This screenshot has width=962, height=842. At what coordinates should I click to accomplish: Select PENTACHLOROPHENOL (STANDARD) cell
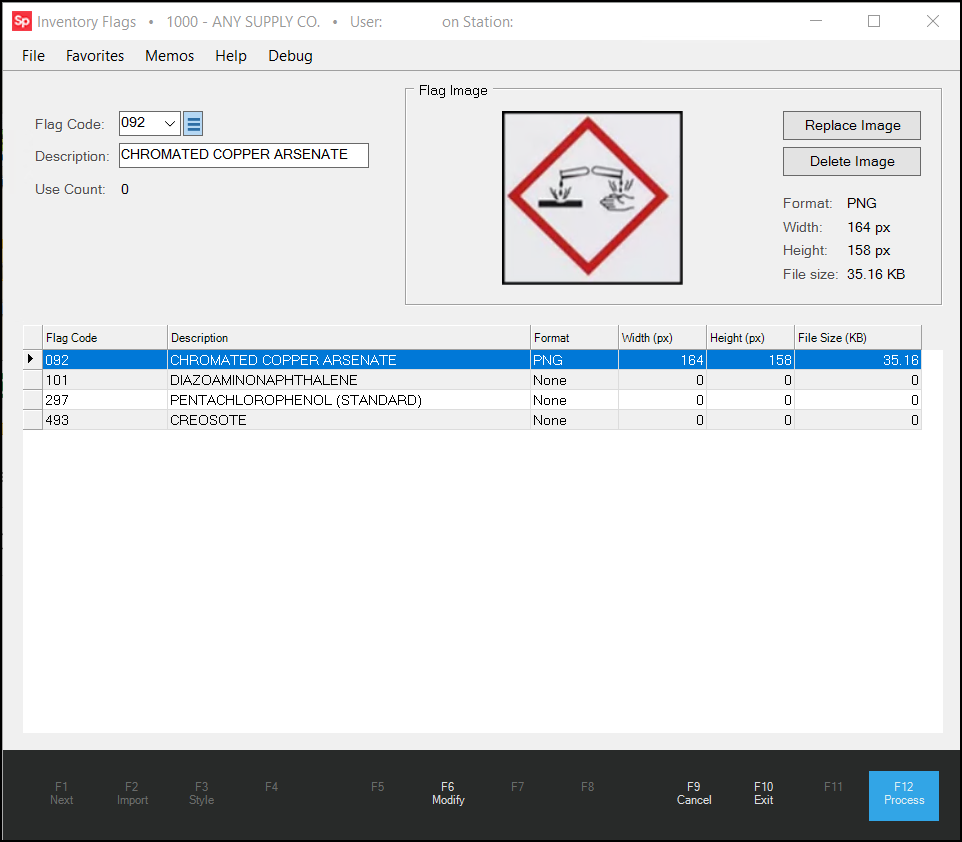pyautogui.click(x=348, y=400)
